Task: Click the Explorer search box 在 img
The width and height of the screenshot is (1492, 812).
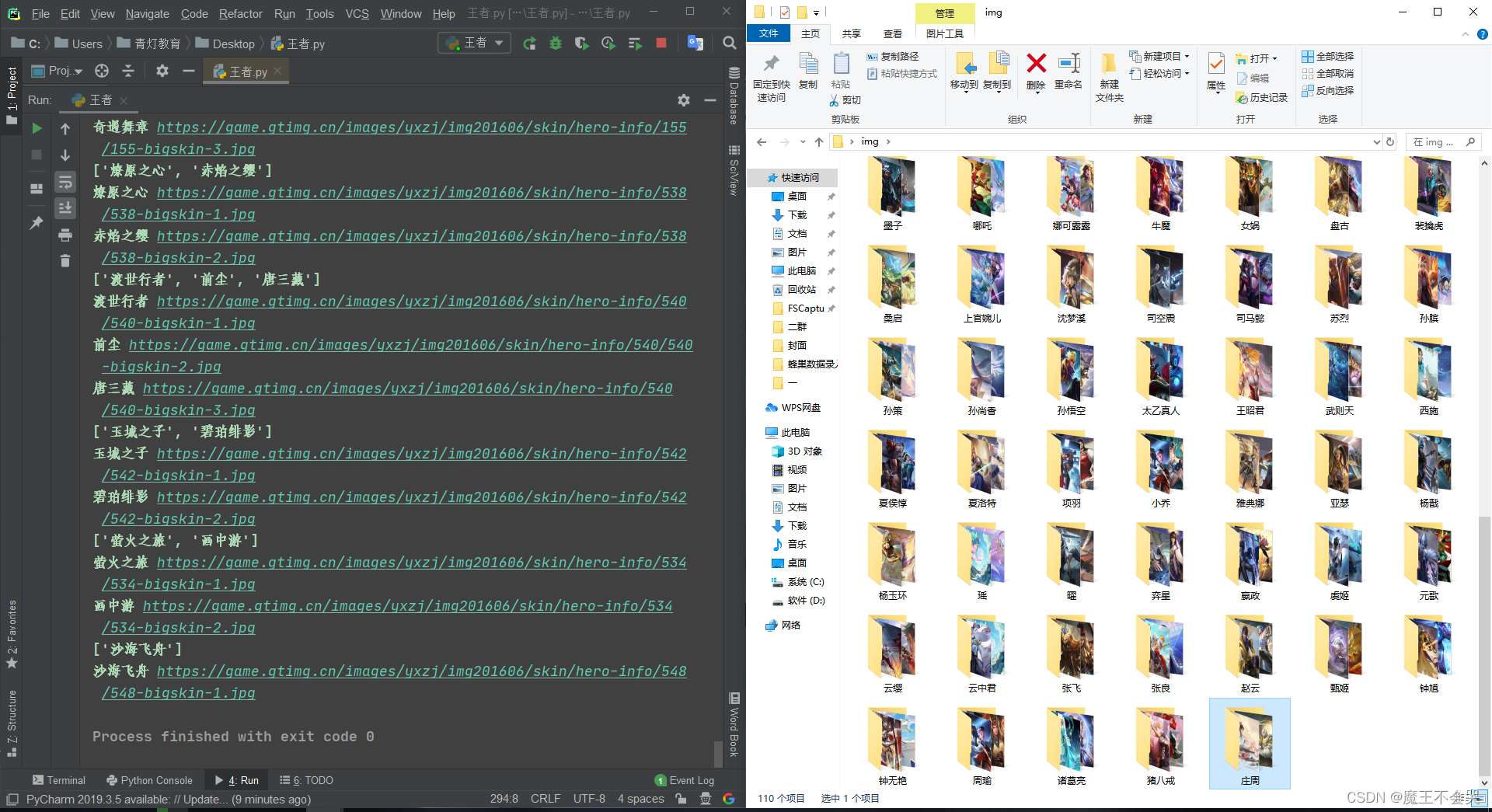Action: (x=1444, y=141)
